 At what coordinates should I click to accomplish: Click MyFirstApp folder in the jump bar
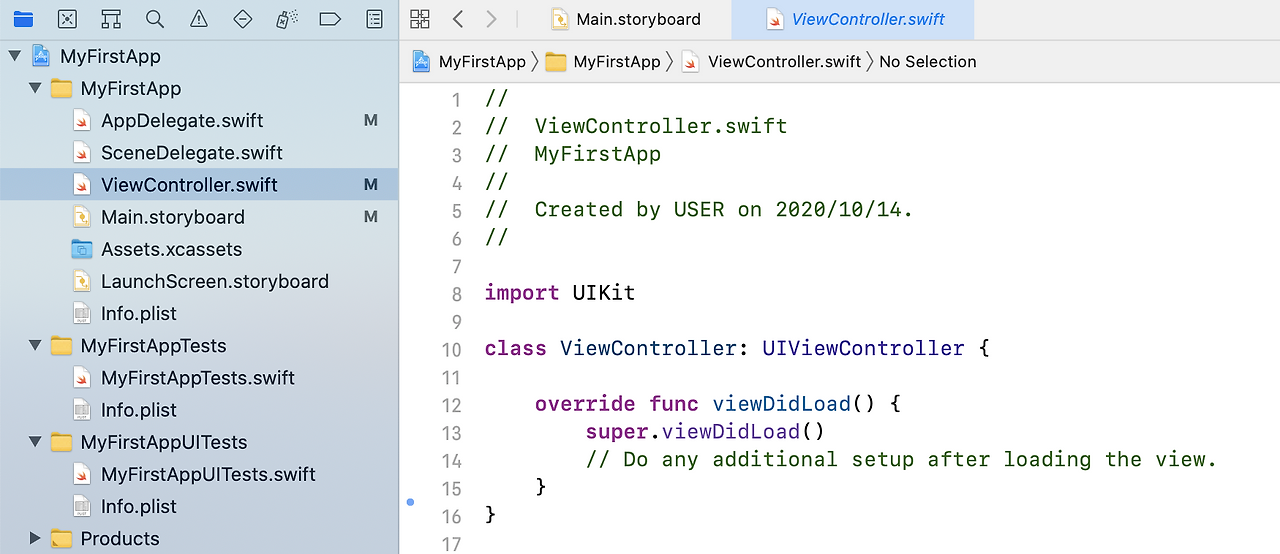coord(603,62)
